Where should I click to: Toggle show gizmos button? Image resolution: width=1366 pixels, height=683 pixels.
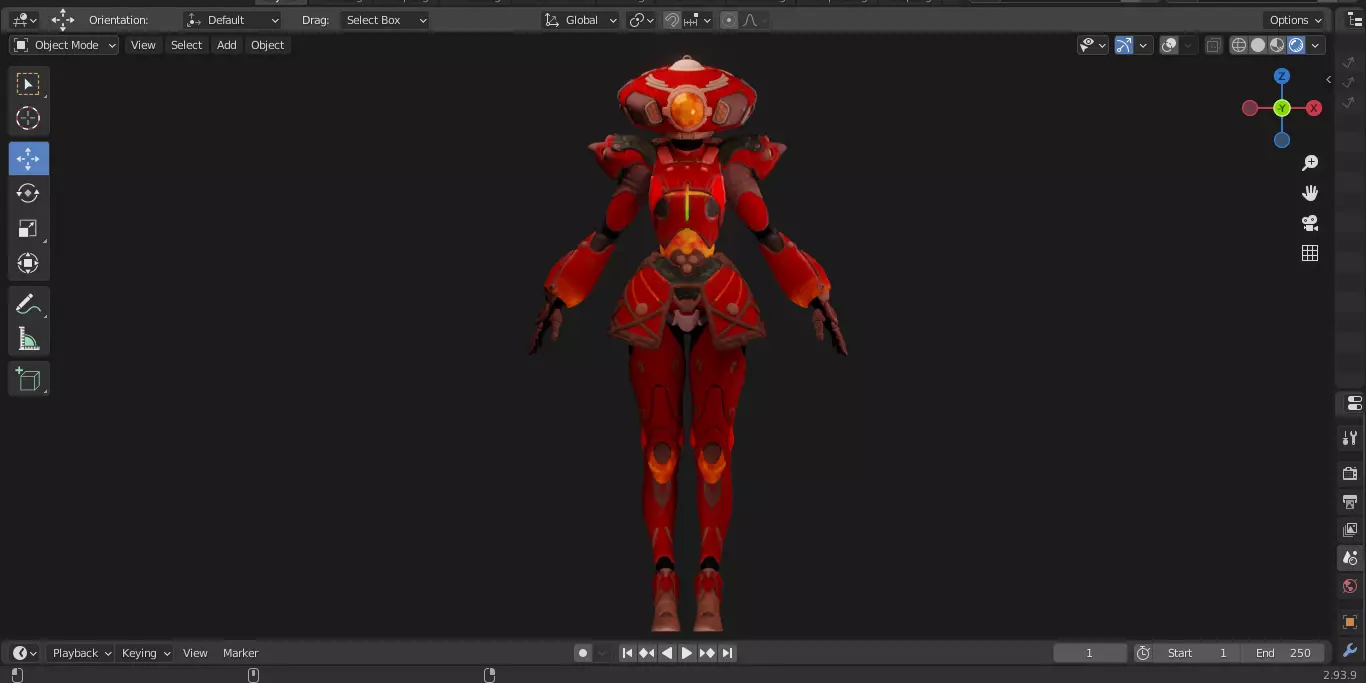[x=1124, y=45]
